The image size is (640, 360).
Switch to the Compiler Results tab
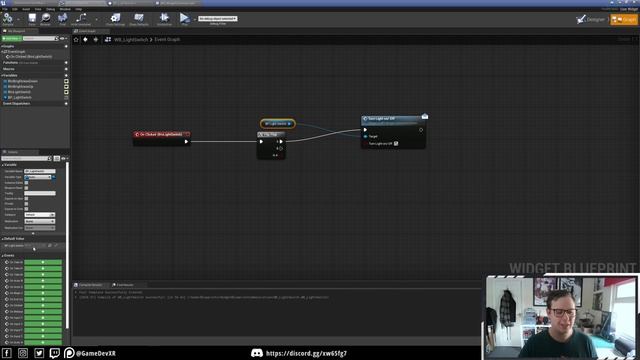(x=91, y=285)
